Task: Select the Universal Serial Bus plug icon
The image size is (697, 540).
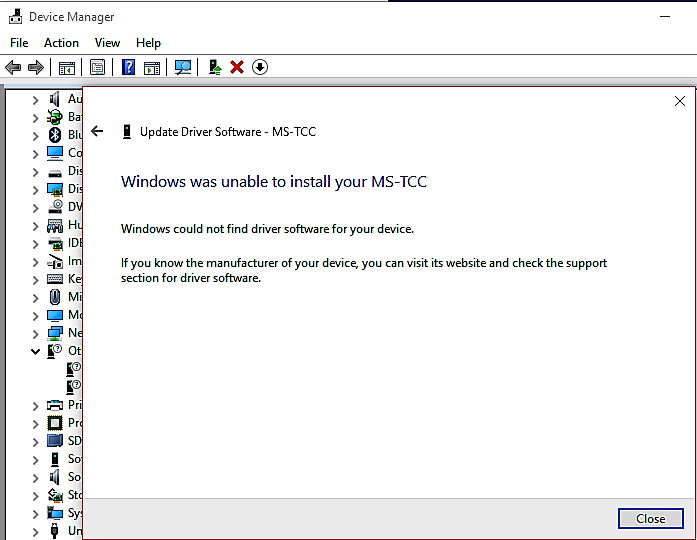Action: click(55, 530)
